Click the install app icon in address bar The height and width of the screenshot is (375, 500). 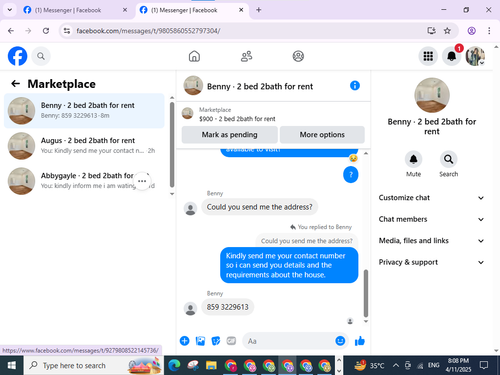click(431, 31)
